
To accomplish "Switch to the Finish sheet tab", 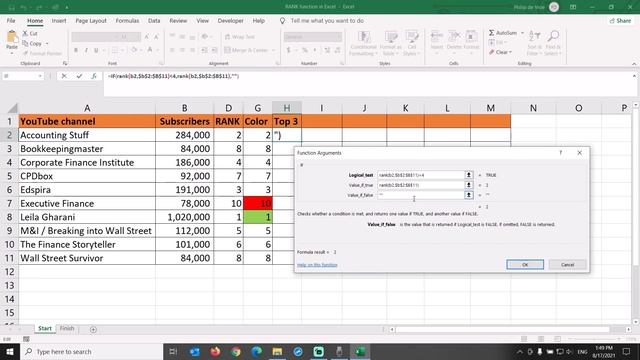I will click(x=67, y=328).
